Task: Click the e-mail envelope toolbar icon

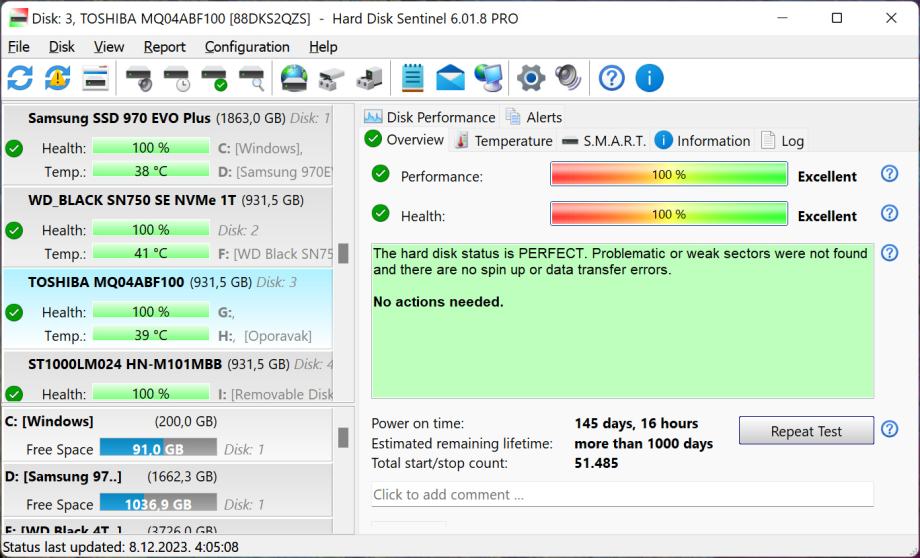Action: click(x=450, y=78)
